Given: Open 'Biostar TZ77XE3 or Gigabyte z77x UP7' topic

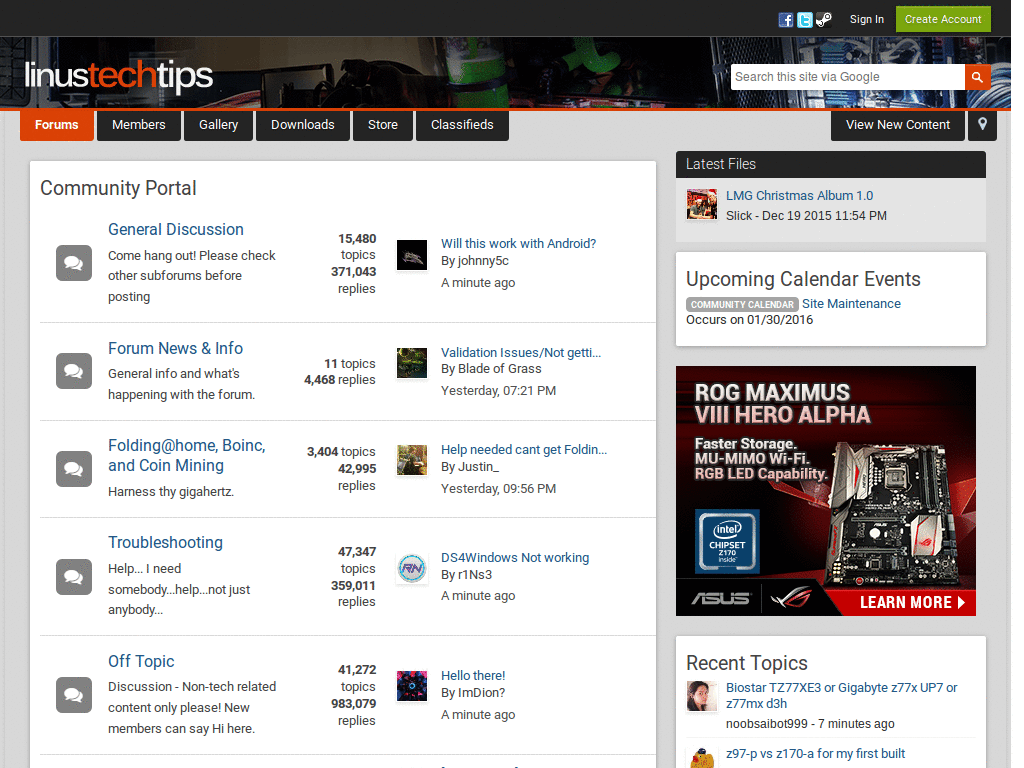Looking at the screenshot, I should [x=842, y=696].
